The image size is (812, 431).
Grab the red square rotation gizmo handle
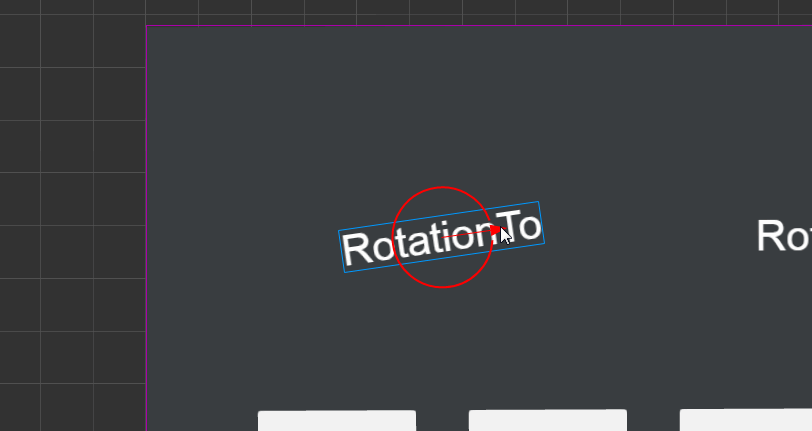(496, 229)
